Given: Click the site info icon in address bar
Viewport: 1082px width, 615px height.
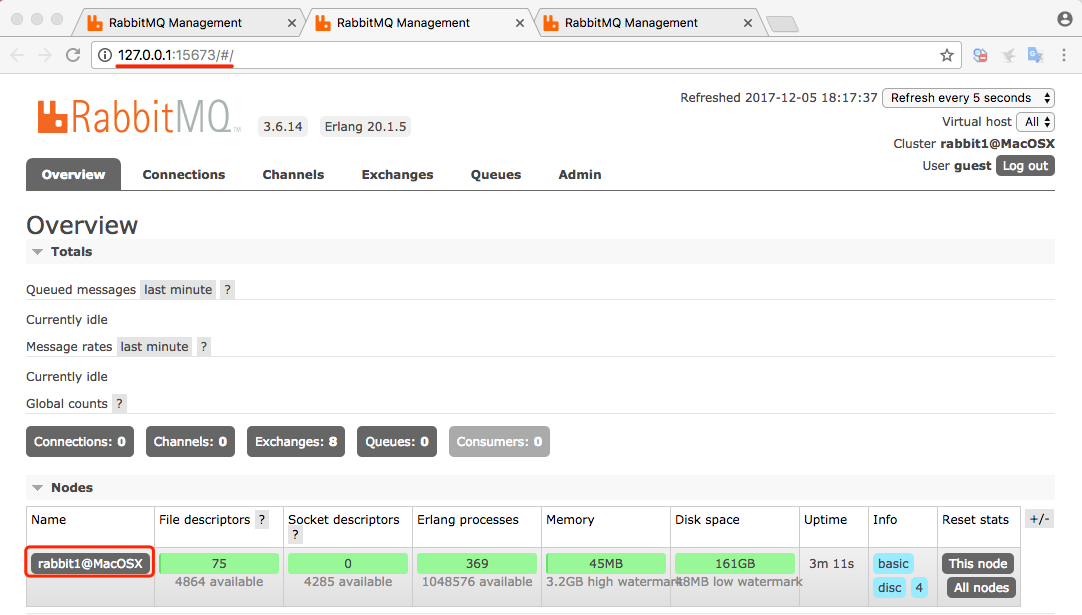Looking at the screenshot, I should (105, 55).
